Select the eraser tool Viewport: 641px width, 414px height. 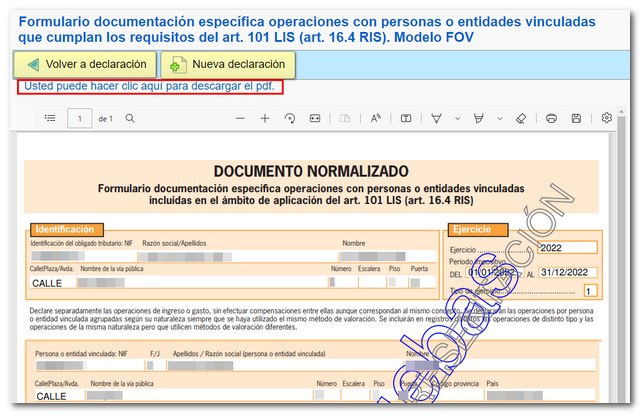tap(520, 119)
